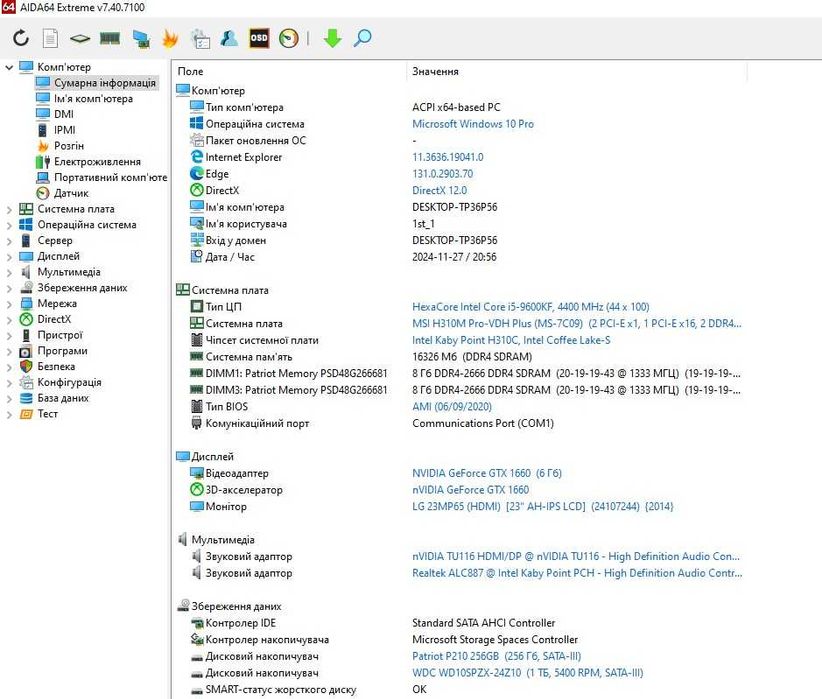Open the report wizard checklist icon
Image resolution: width=822 pixels, height=699 pixels.
click(x=200, y=39)
